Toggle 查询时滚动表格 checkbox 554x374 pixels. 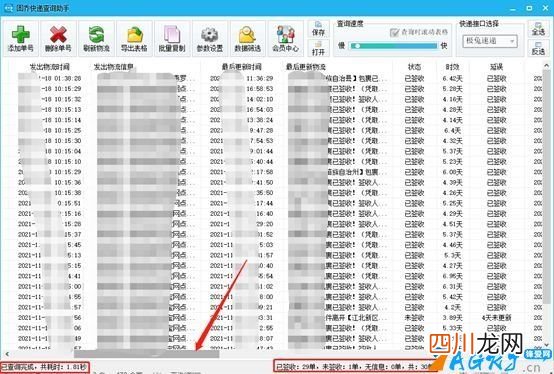click(394, 32)
